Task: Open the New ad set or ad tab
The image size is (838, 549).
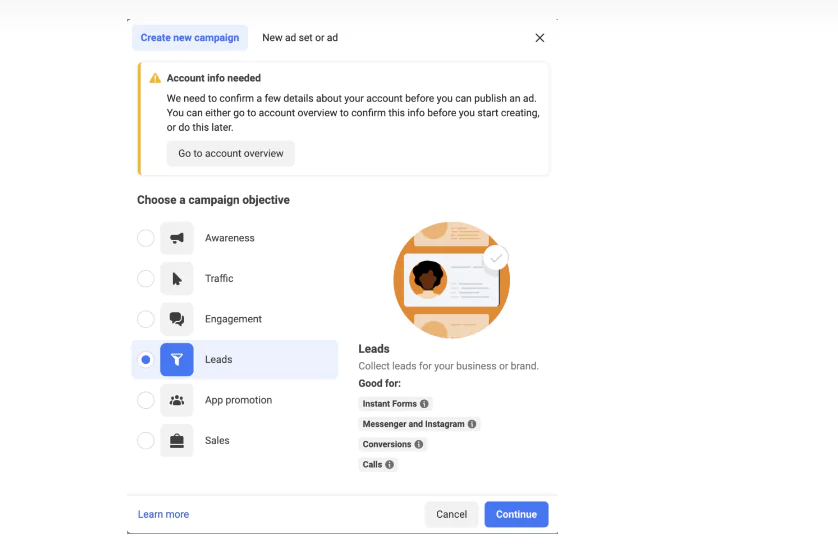Action: coord(300,38)
